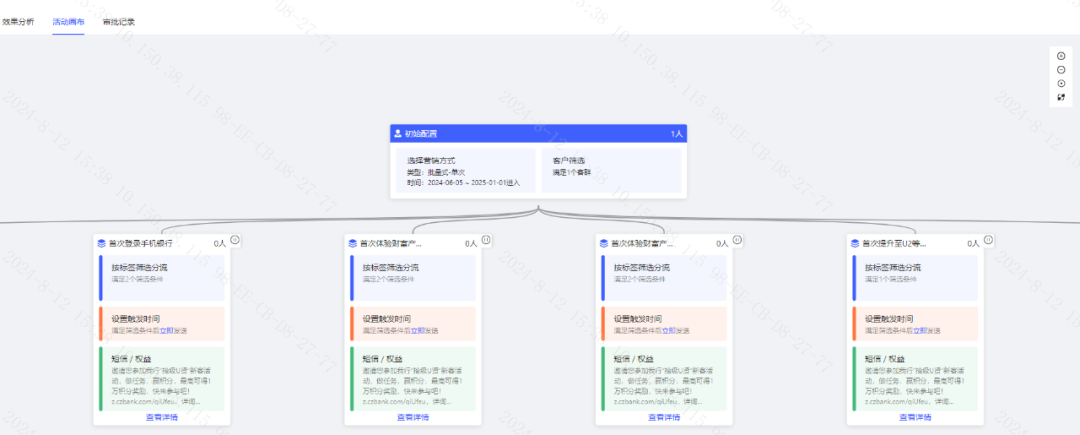Image resolution: width=1080 pixels, height=435 pixels.
Task: Zoom out the canvas with minus icon
Action: click(1061, 70)
